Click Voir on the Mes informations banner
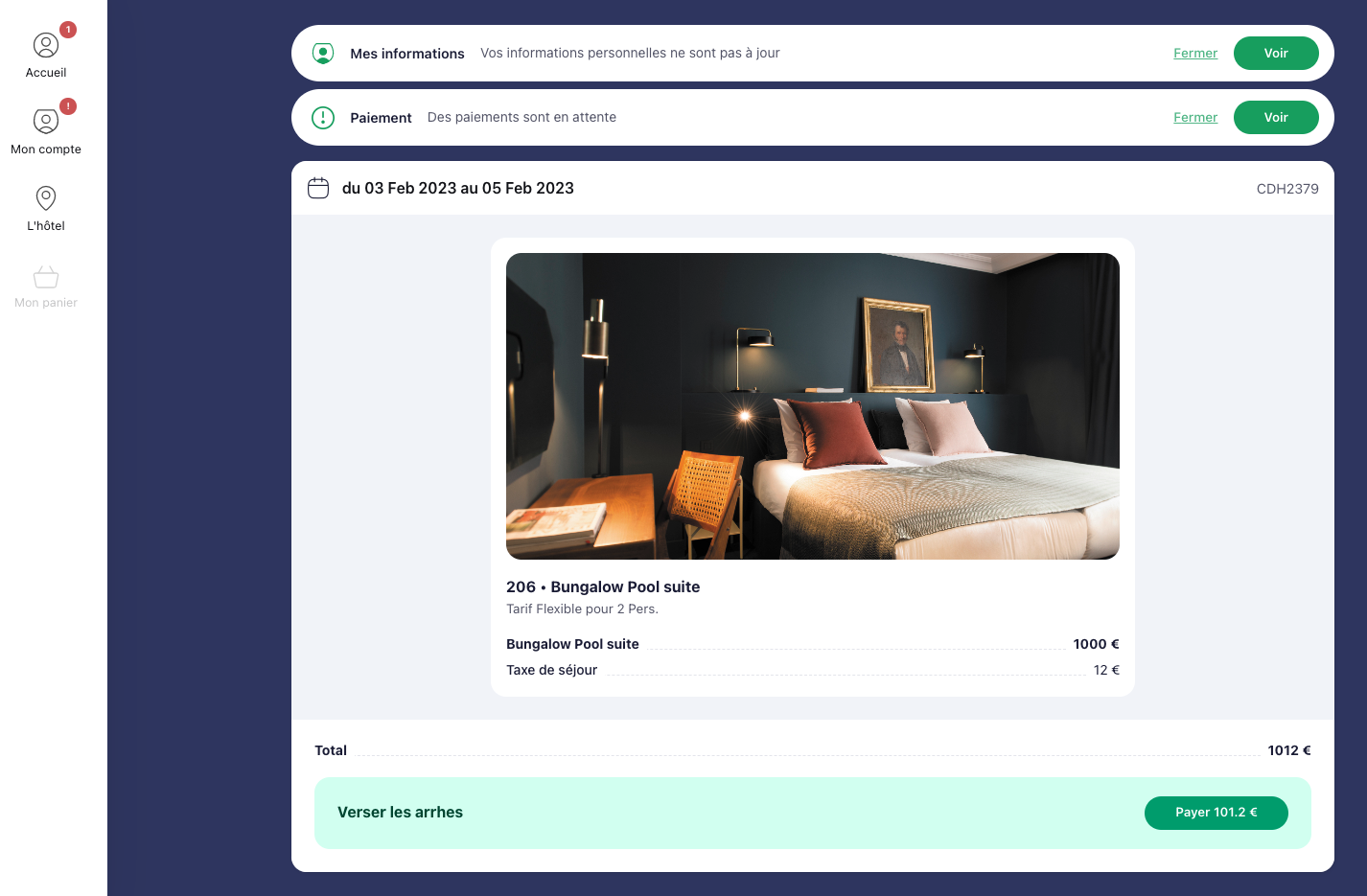This screenshot has height=896, width=1367. click(x=1276, y=53)
